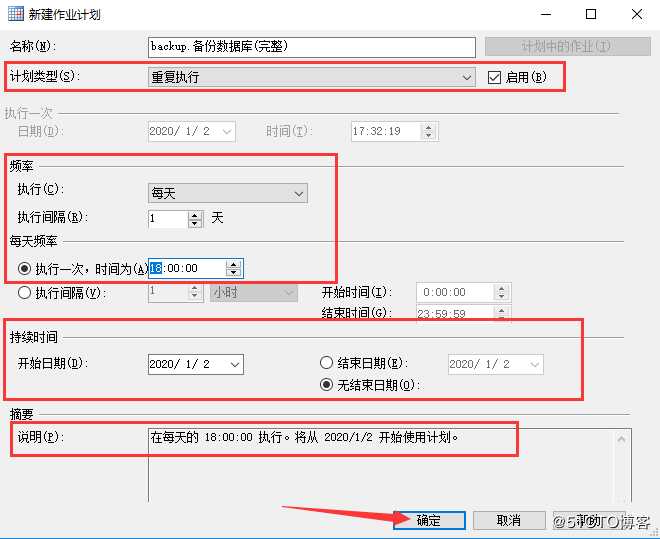Open the 计划类型 dropdown
This screenshot has width=660, height=539.
click(x=311, y=77)
